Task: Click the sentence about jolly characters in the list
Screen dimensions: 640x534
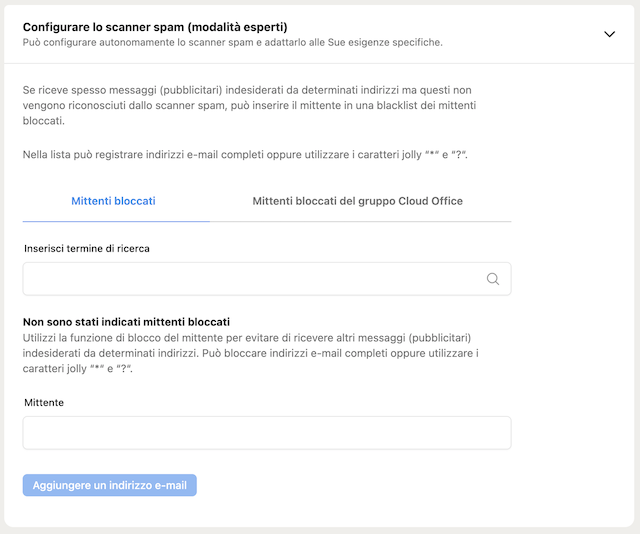Action: point(245,155)
